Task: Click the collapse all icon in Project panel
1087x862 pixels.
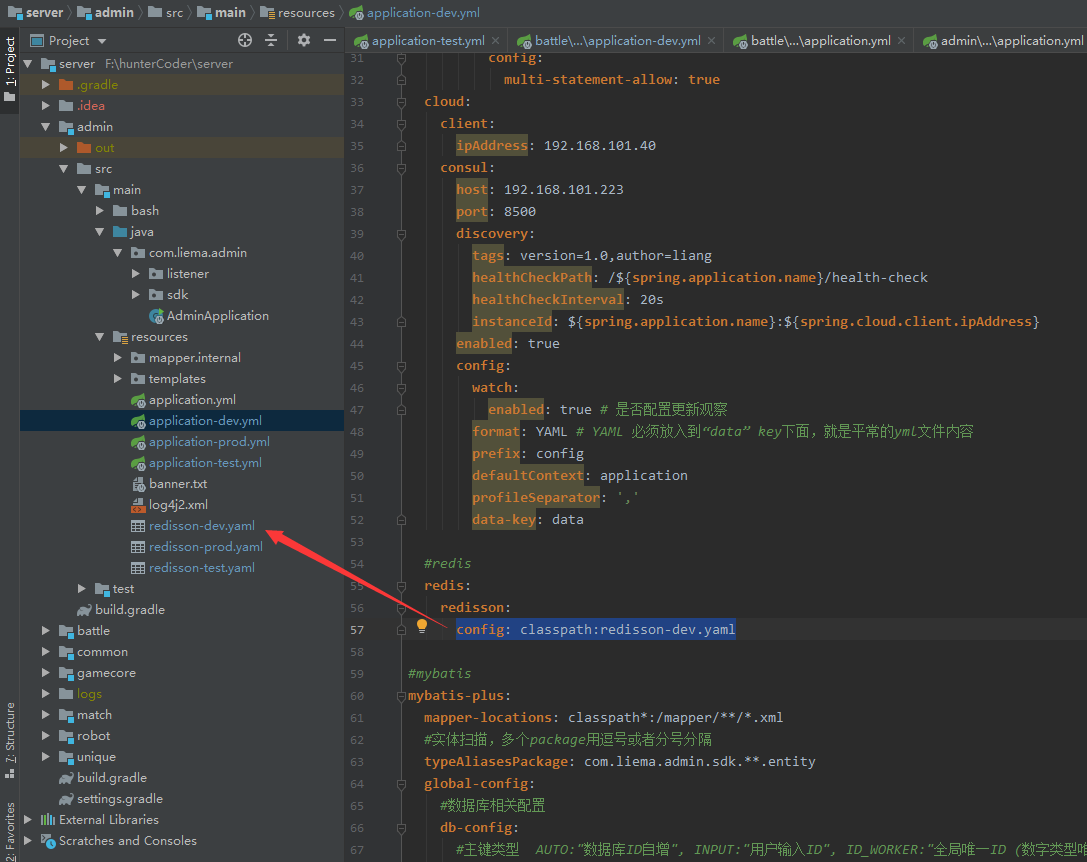Action: click(271, 40)
